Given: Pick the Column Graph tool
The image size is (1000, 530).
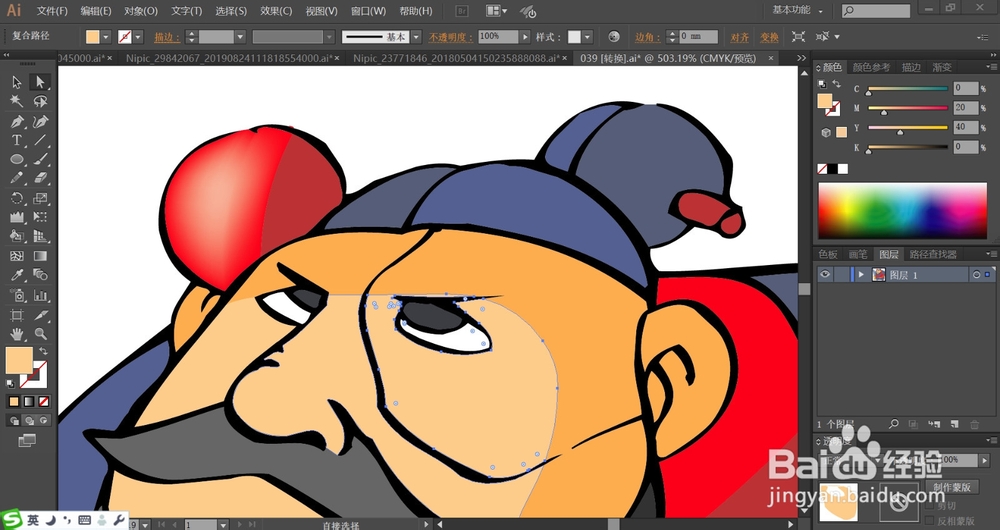Looking at the screenshot, I should click(x=40, y=295).
